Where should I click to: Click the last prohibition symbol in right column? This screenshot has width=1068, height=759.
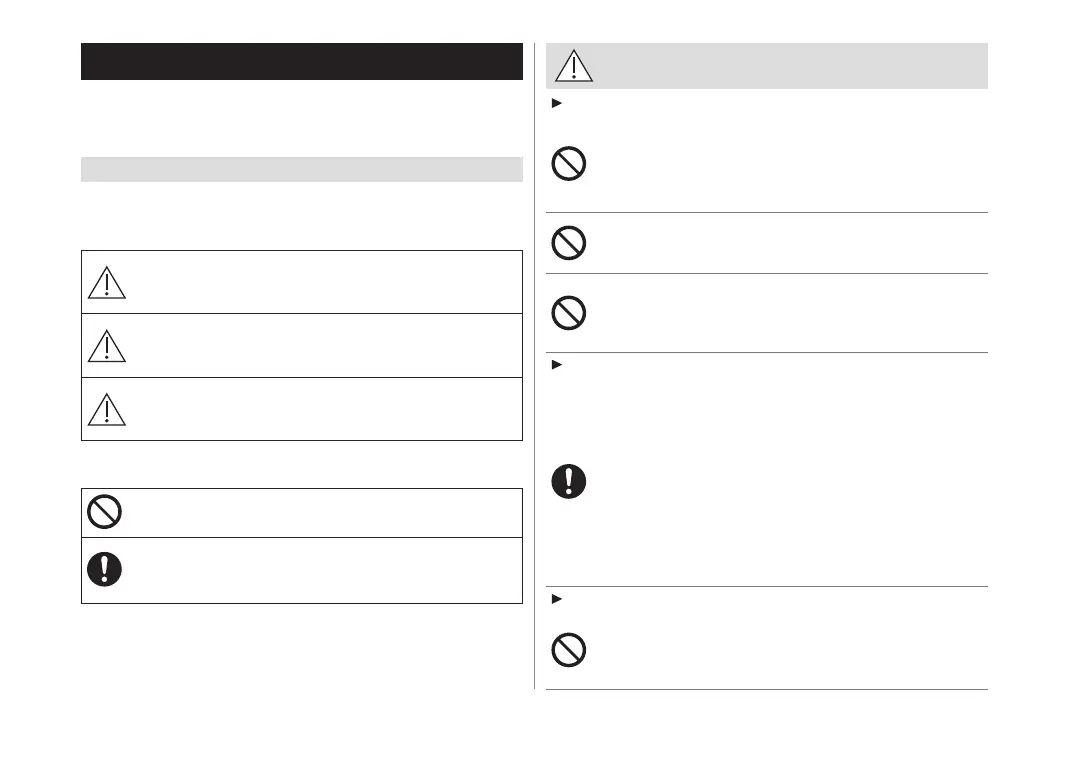click(x=569, y=651)
